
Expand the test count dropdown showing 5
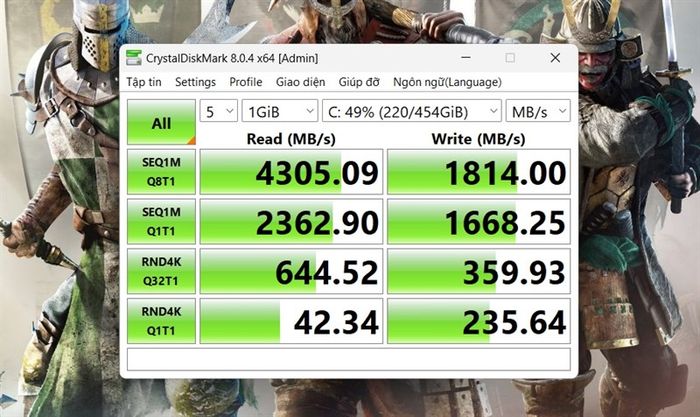coord(218,111)
